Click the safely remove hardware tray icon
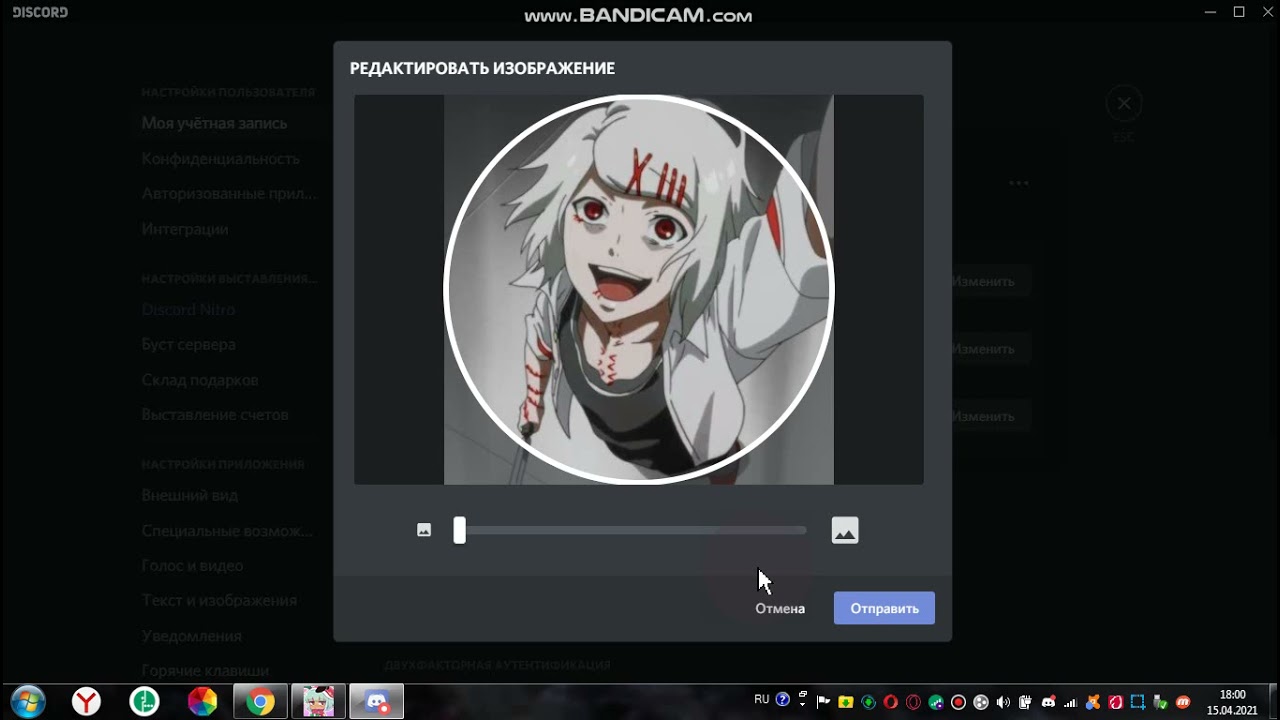1280x720 pixels. 1160,702
